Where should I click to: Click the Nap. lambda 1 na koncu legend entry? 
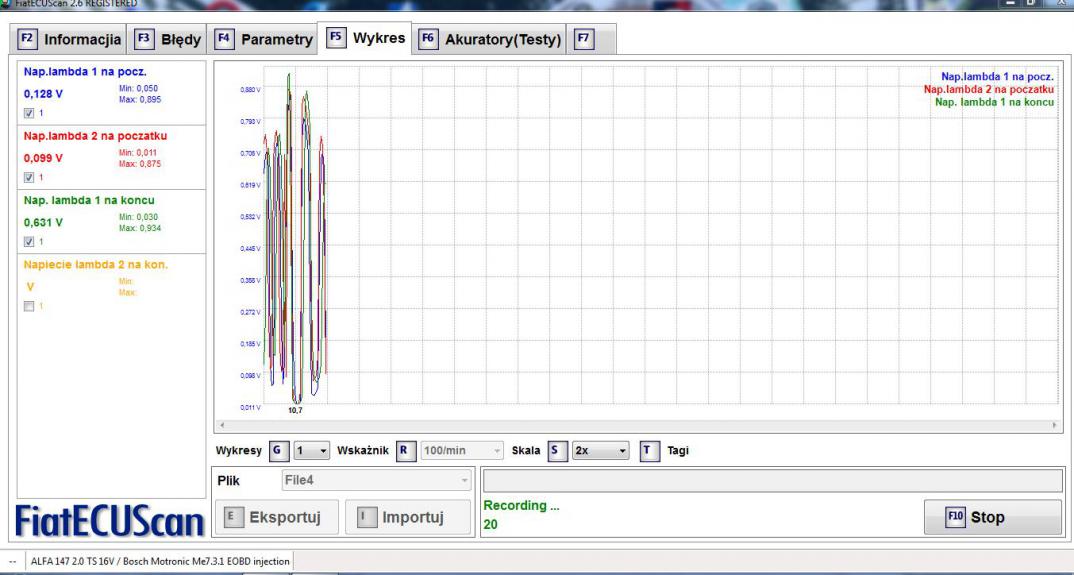pos(995,101)
